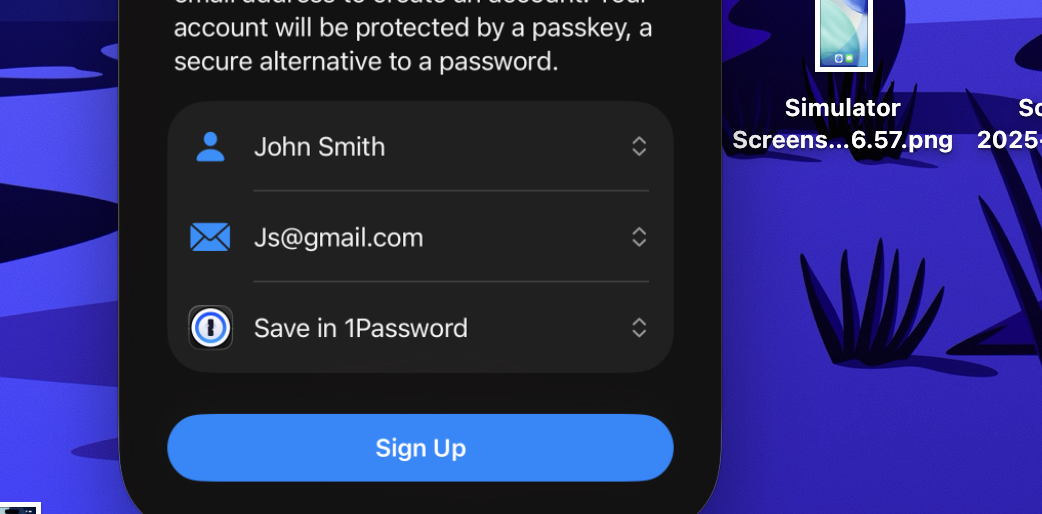Viewport: 1042px width, 514px height.
Task: Tap the blue Sign Up button
Action: (x=420, y=448)
